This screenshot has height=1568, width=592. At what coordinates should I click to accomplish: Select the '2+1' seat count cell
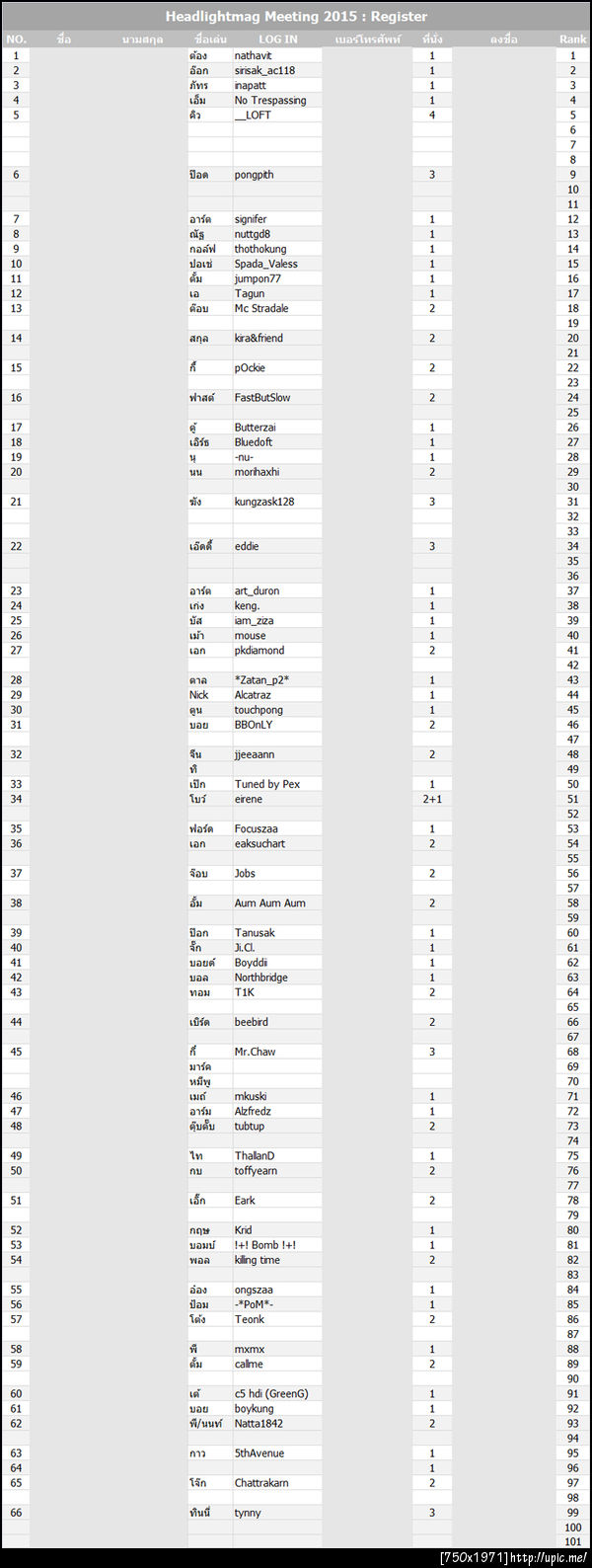point(432,799)
